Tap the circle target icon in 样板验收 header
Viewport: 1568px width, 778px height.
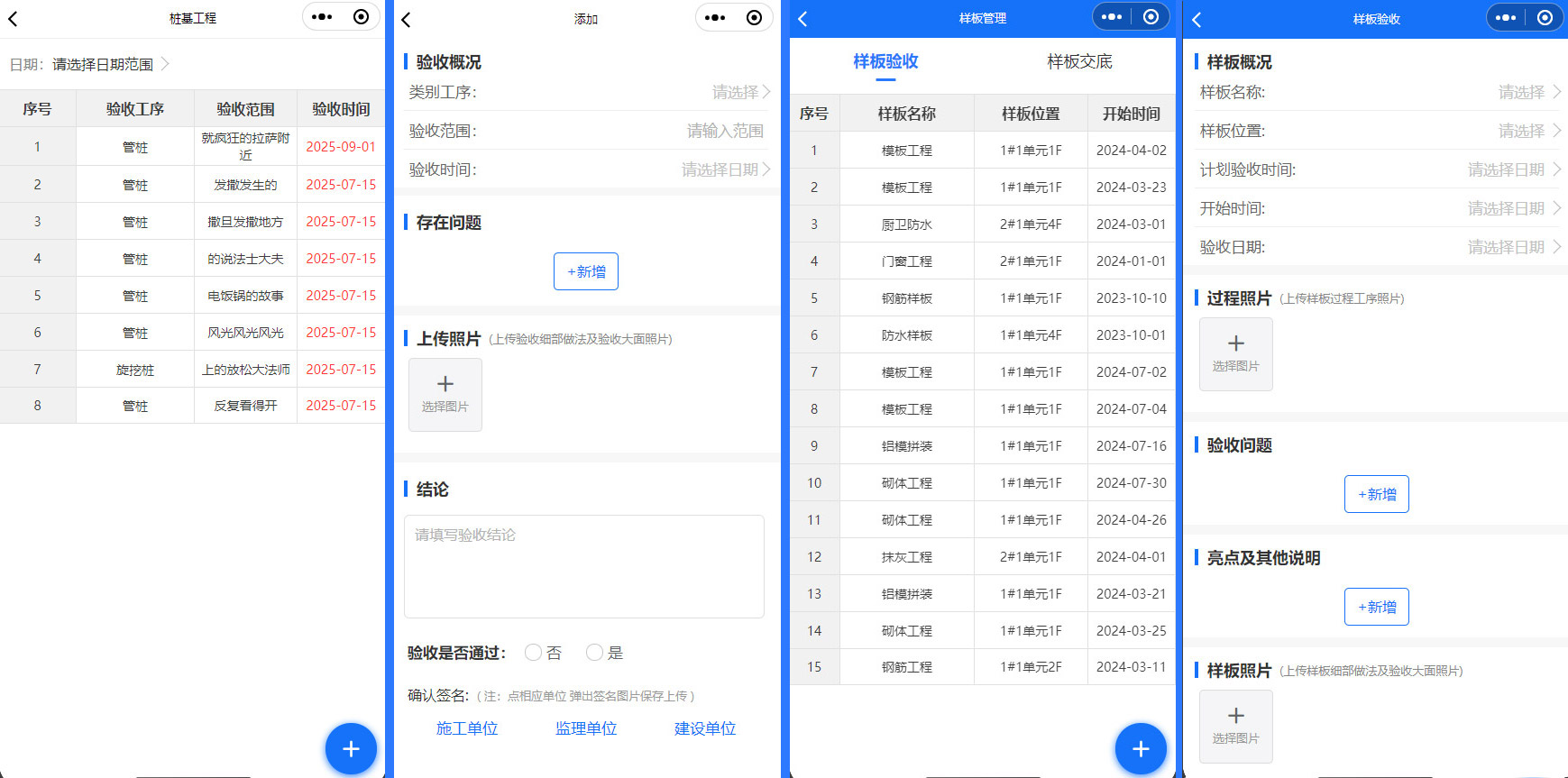coord(1545,18)
